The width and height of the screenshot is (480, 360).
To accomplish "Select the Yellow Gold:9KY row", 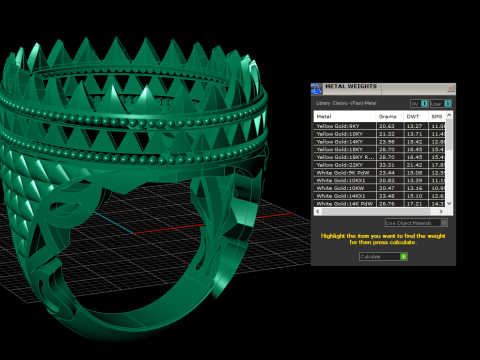I will click(379, 126).
